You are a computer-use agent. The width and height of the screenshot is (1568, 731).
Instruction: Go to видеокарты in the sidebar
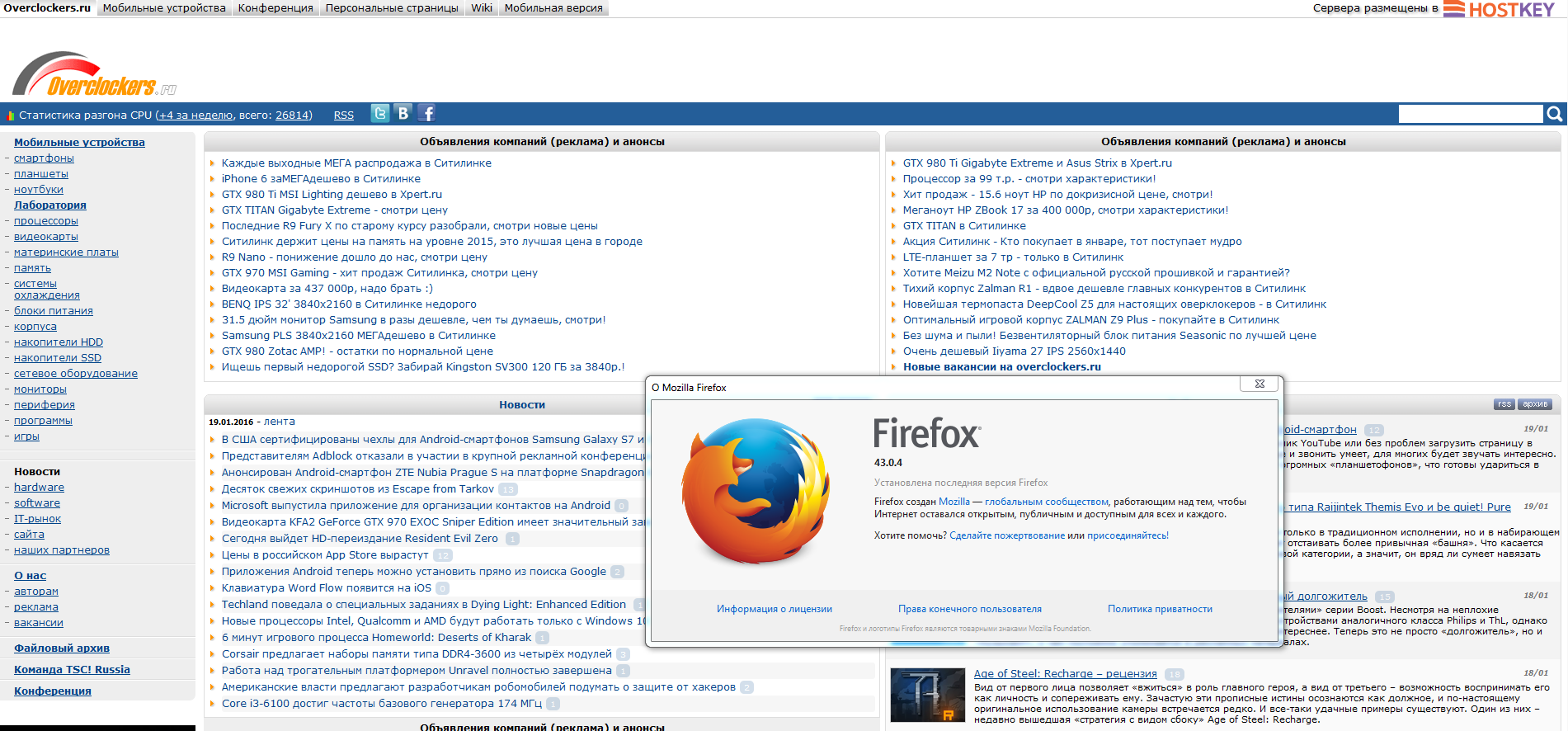[x=46, y=237]
